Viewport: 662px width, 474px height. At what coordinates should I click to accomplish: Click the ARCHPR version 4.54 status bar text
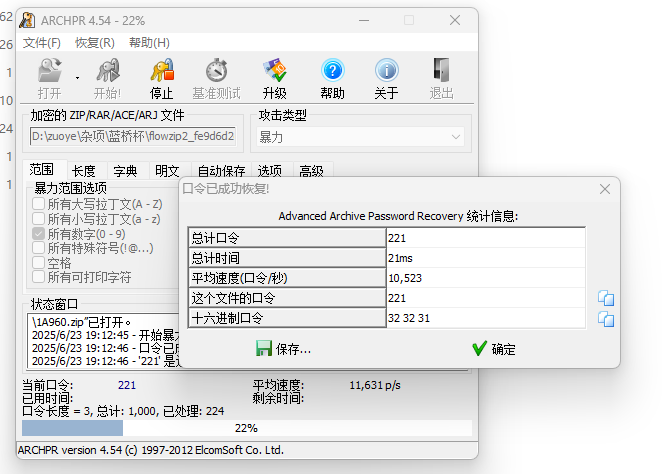coord(150,450)
